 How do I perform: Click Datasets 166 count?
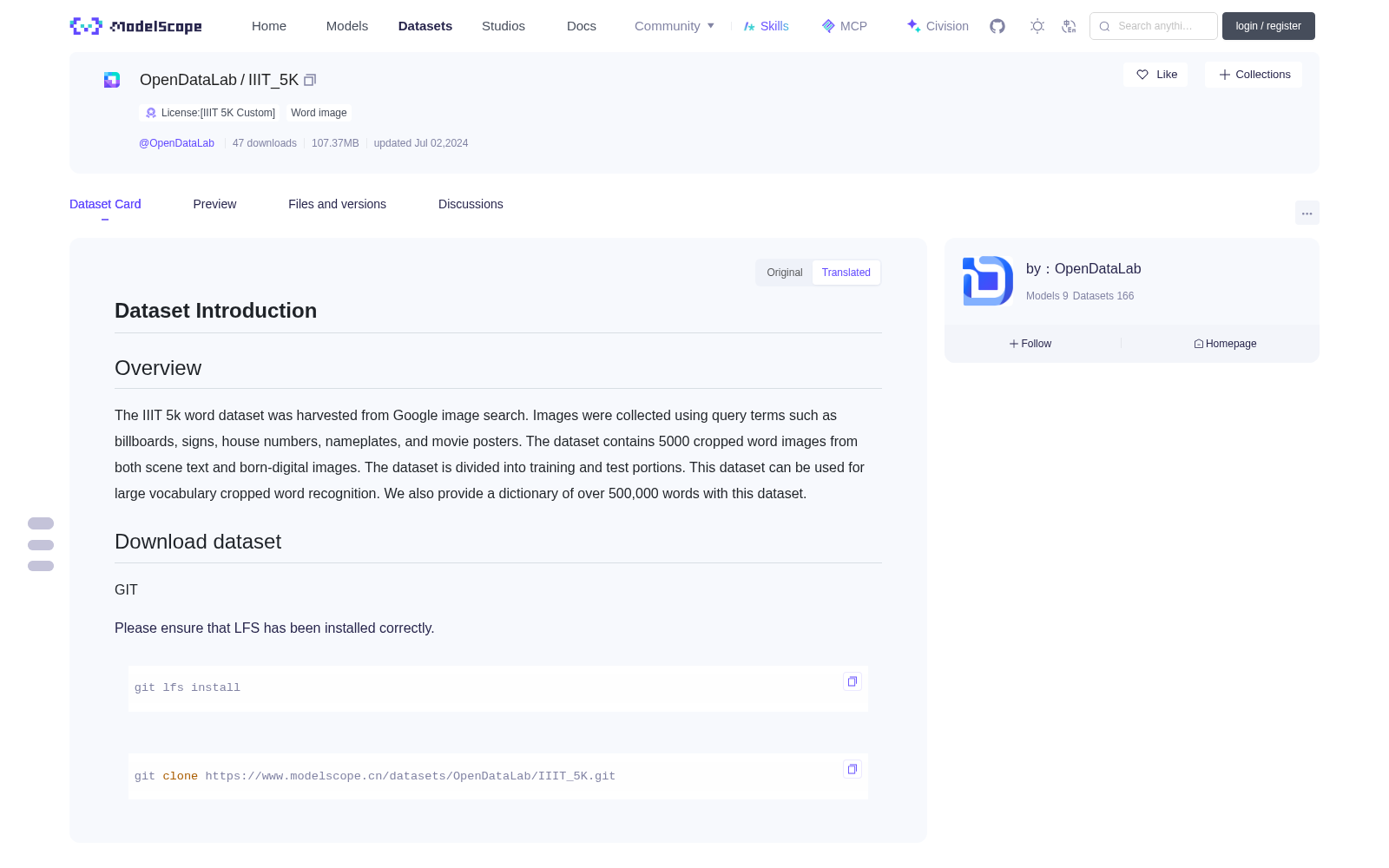tap(1103, 296)
